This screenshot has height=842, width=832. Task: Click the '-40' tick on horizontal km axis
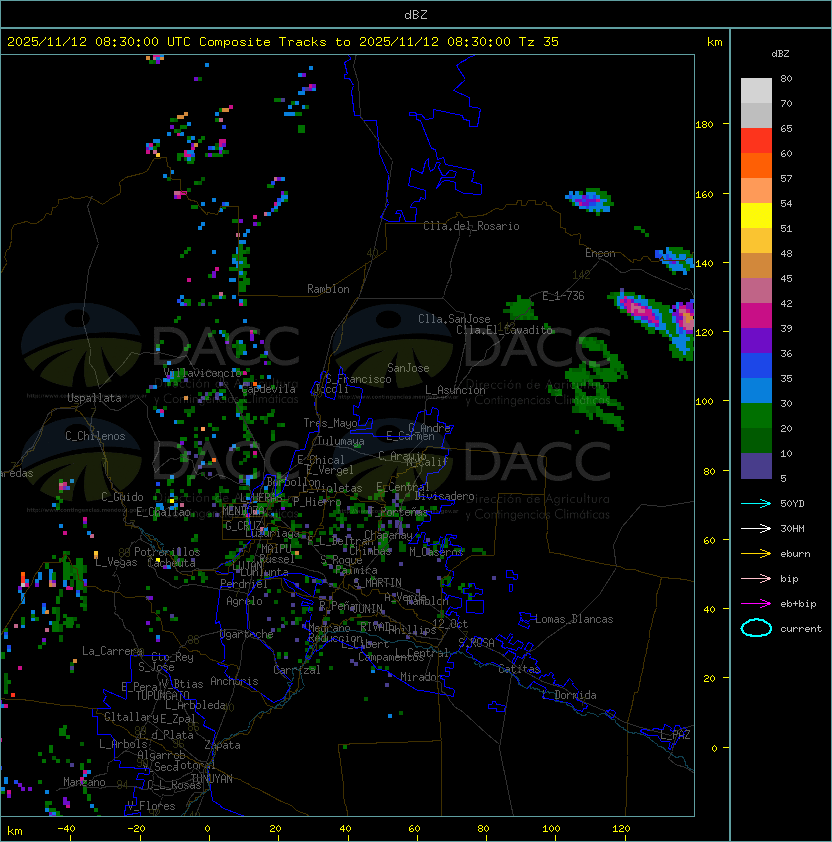[67, 829]
